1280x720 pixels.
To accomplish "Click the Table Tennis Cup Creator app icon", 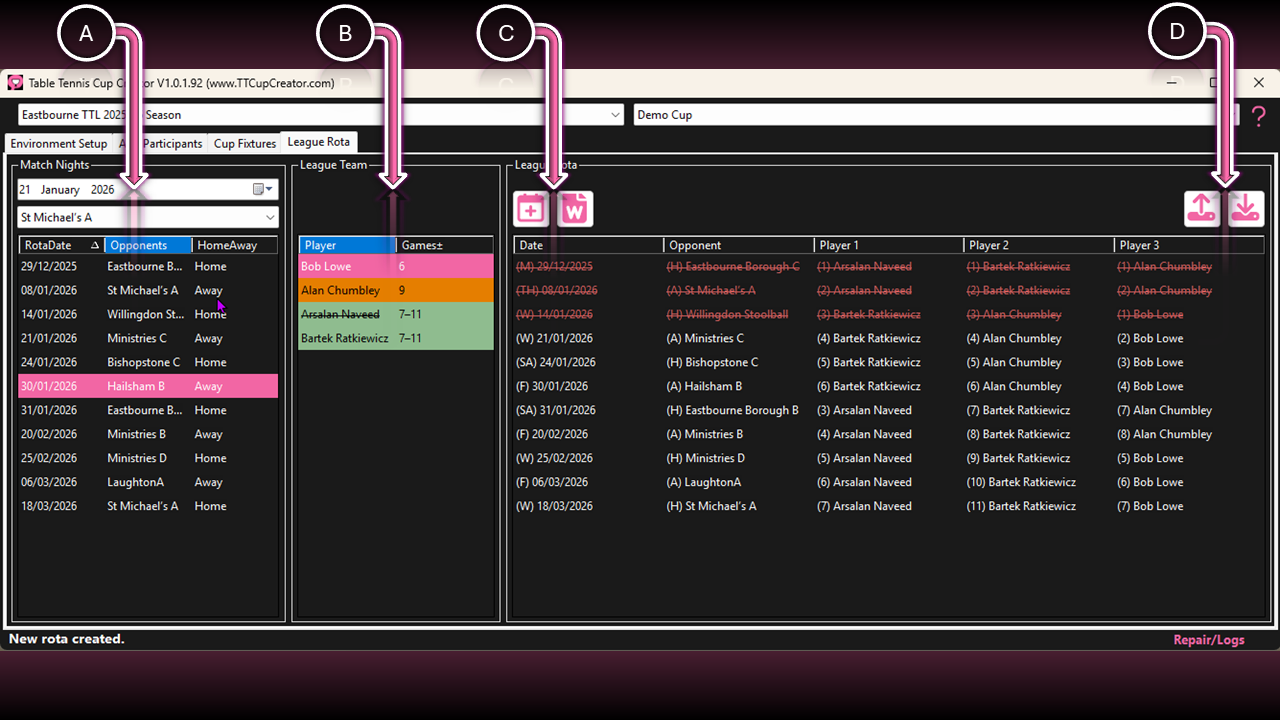I will click(x=15, y=83).
